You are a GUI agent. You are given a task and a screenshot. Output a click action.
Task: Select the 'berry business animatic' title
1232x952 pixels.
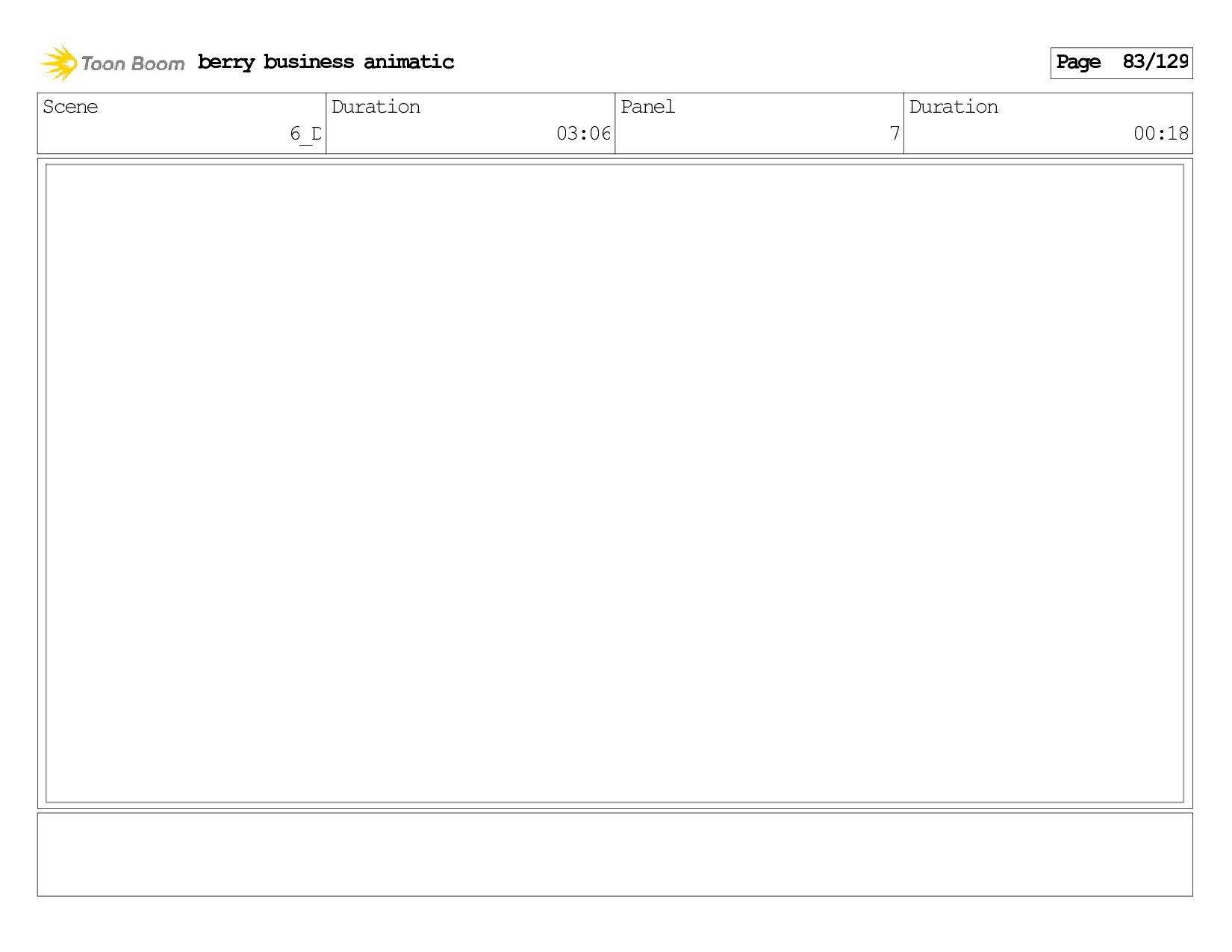pyautogui.click(x=326, y=62)
